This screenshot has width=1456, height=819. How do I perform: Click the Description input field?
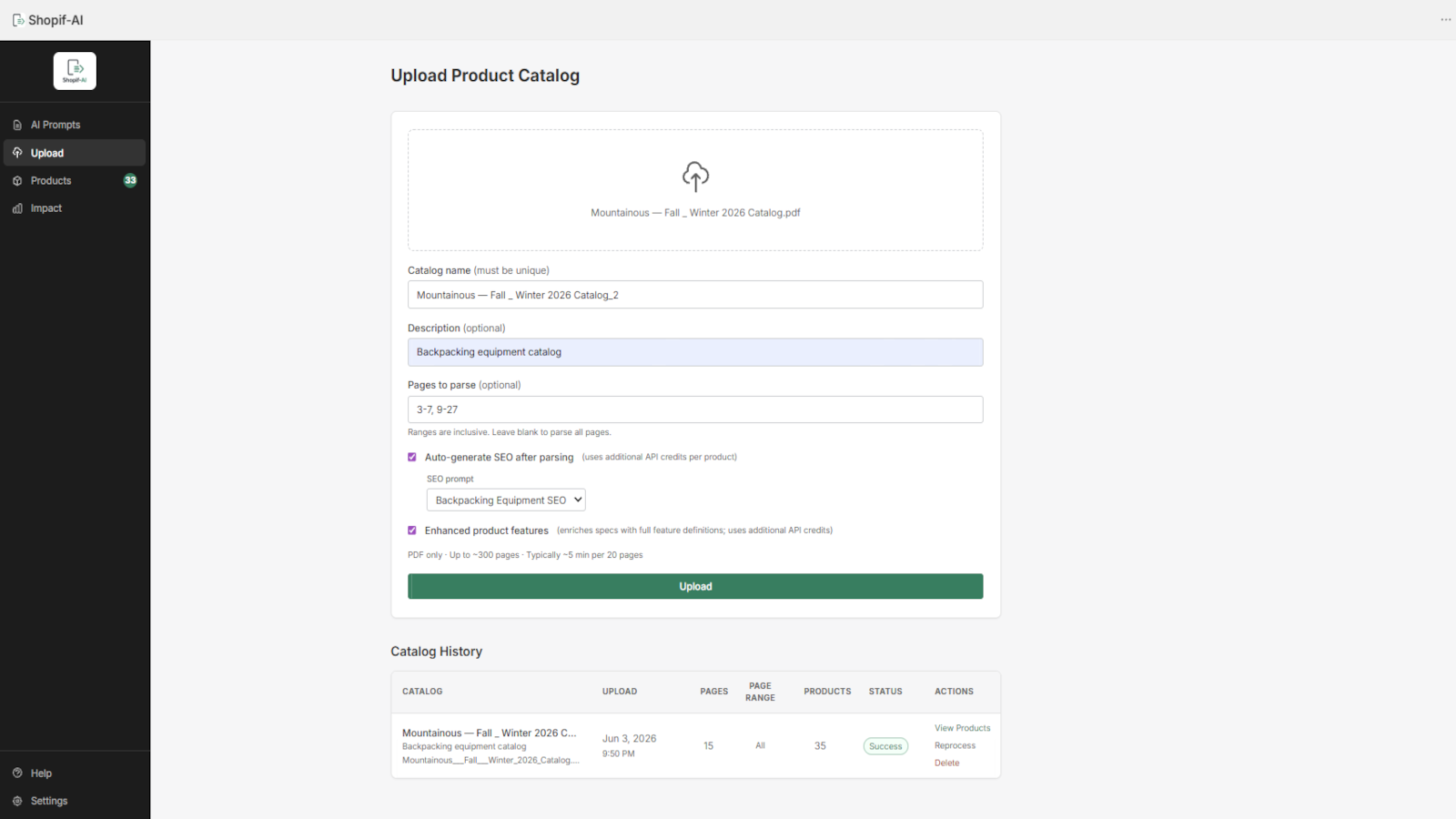(x=695, y=352)
